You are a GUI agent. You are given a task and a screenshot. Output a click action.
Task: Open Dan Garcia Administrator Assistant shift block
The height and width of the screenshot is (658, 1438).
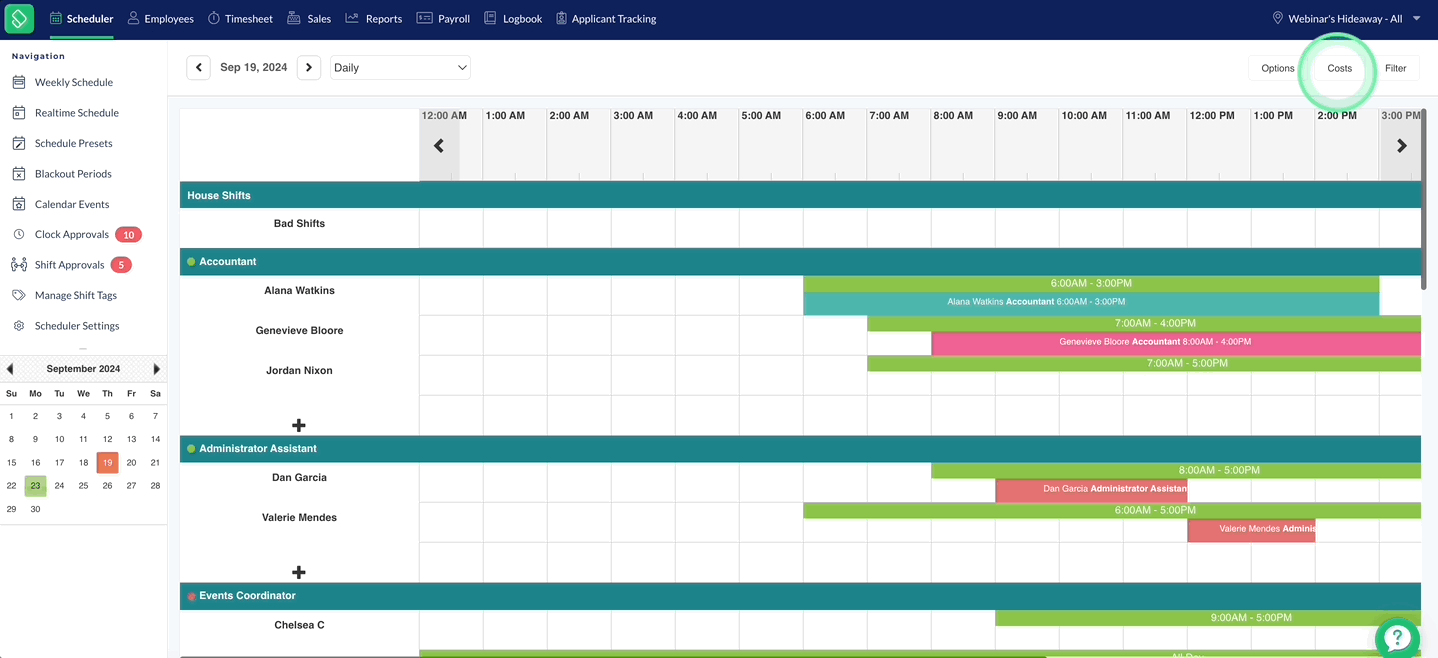point(1091,490)
